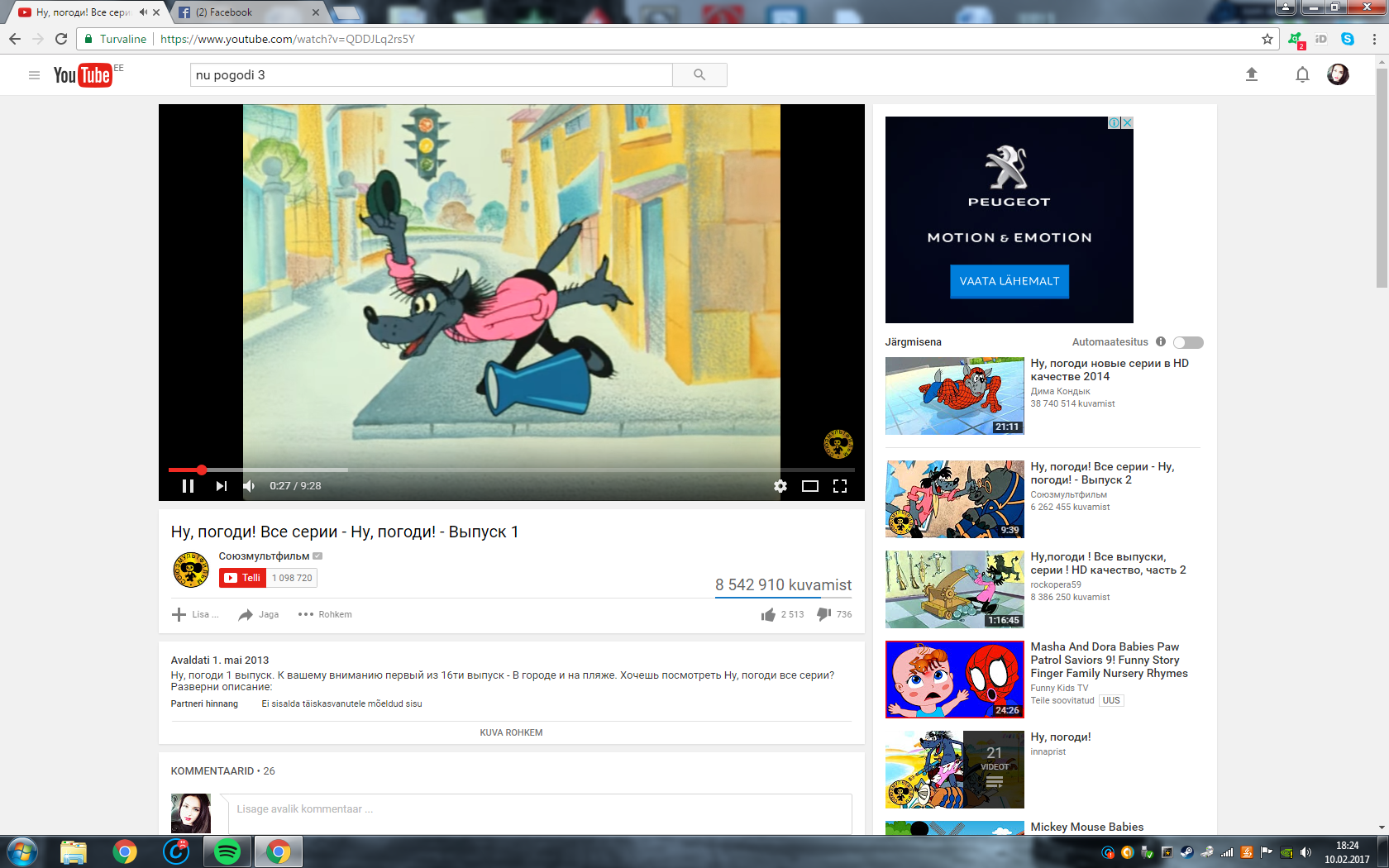The image size is (1389, 868).
Task: Expand description with KUVA ROHKEM
Action: pyautogui.click(x=511, y=732)
